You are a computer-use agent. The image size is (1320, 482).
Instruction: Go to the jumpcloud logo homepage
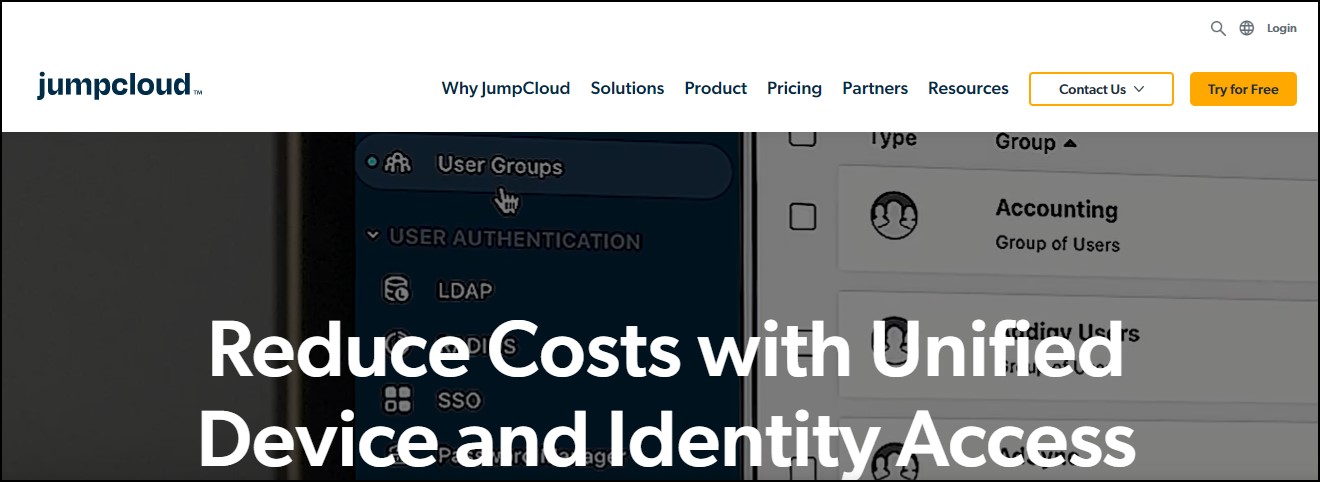pos(120,87)
